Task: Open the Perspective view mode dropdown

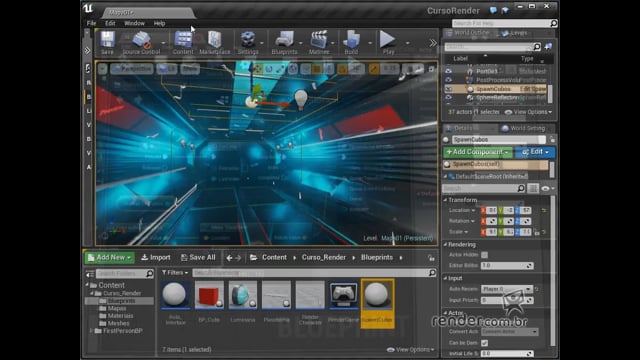Action: click(x=132, y=69)
